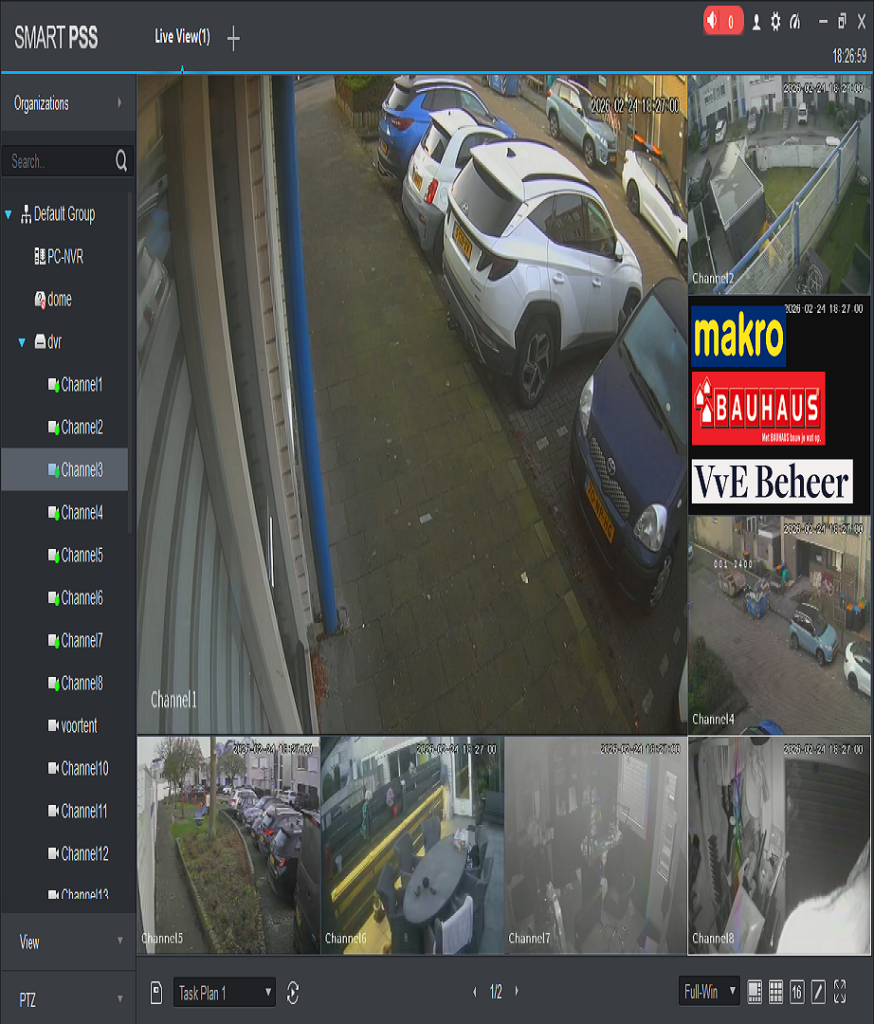Switch to the 16-window layout
Viewport: 874px width, 1024px height.
pyautogui.click(x=797, y=992)
